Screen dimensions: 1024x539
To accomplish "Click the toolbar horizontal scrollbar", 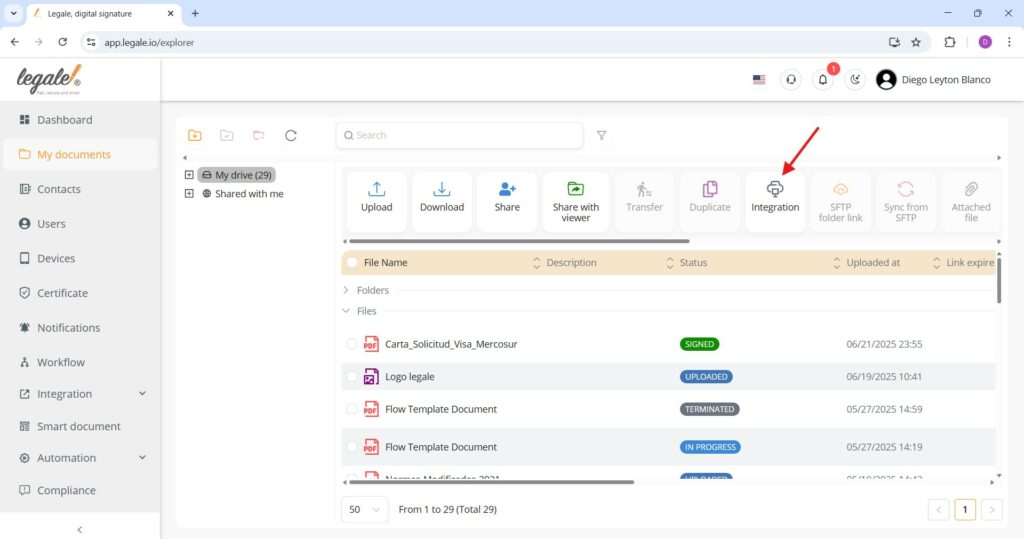I will (x=519, y=241).
